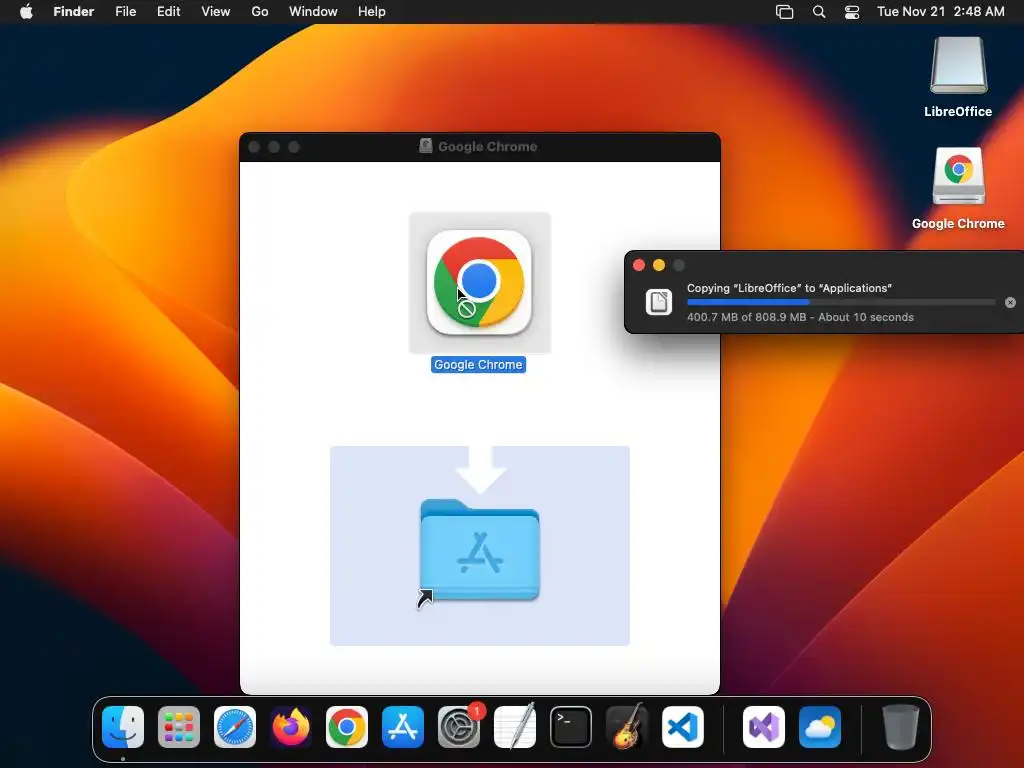Click the "Copying LibreOffice to Applications" text
Image resolution: width=1024 pixels, height=768 pixels.
(x=789, y=288)
